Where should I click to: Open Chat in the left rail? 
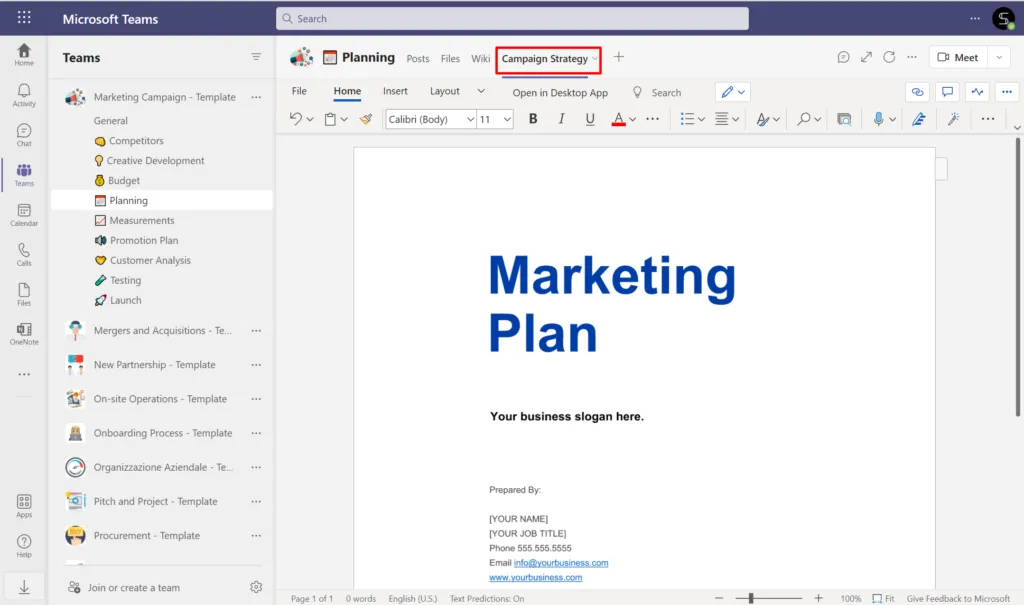pyautogui.click(x=24, y=135)
